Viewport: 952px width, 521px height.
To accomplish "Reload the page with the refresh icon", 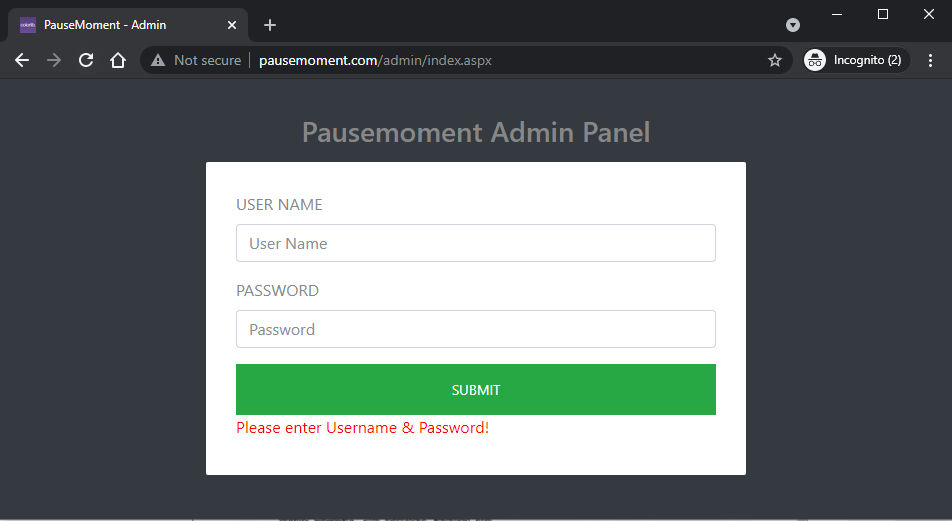I will (x=86, y=60).
